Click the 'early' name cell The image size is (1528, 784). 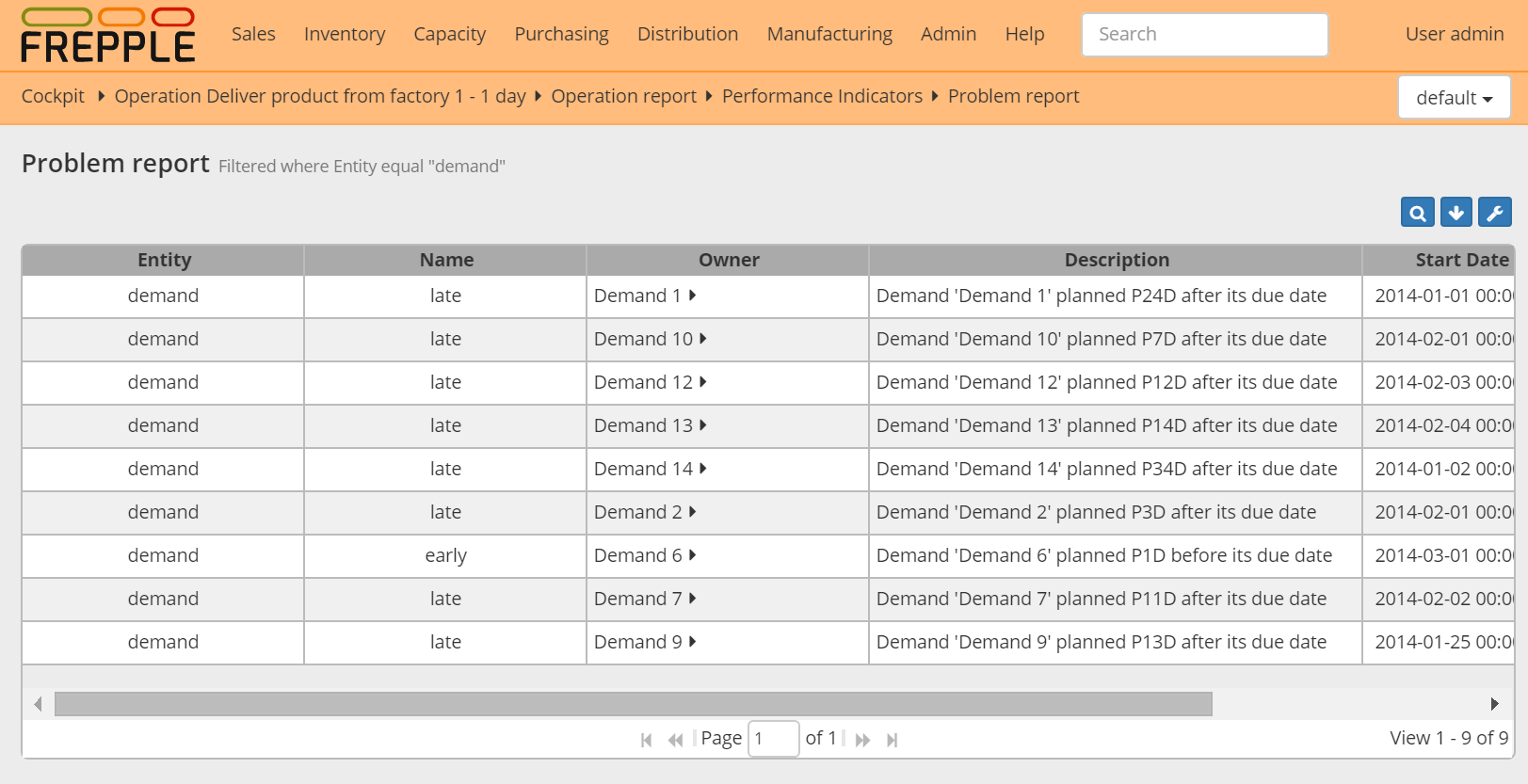445,556
